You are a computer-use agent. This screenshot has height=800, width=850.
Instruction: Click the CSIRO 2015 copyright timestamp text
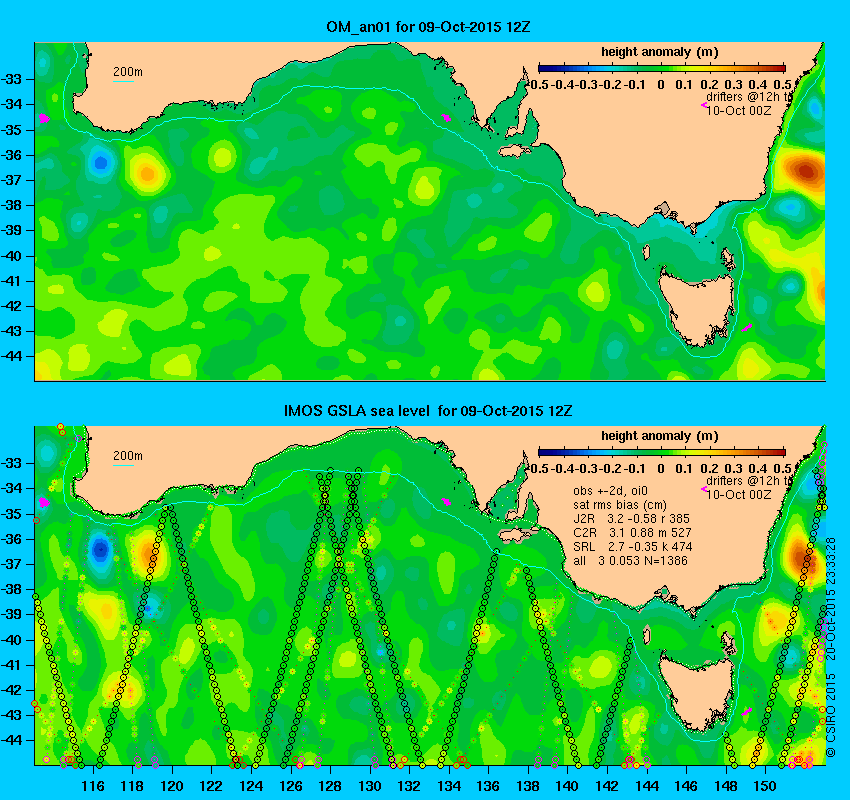coord(832,647)
